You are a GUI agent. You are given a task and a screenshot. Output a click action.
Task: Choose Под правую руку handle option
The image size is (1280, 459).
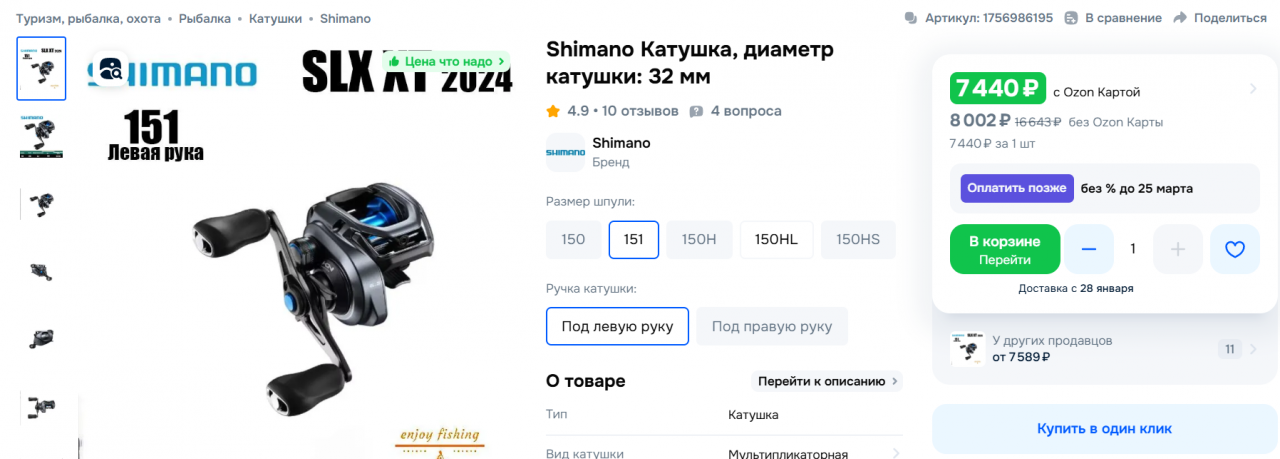pos(772,327)
